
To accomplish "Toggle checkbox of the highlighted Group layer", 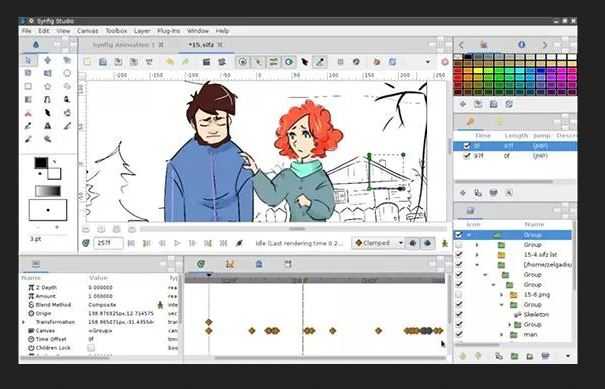I will point(459,235).
